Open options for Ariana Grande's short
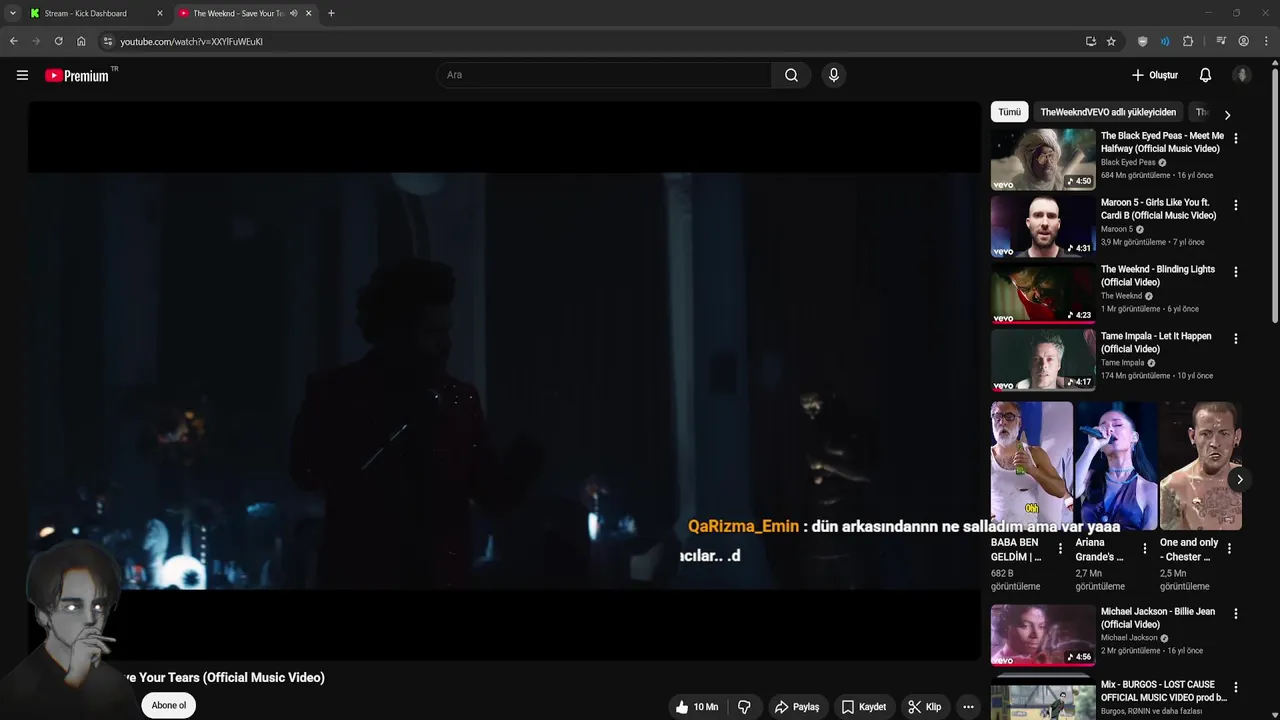 coord(1146,549)
